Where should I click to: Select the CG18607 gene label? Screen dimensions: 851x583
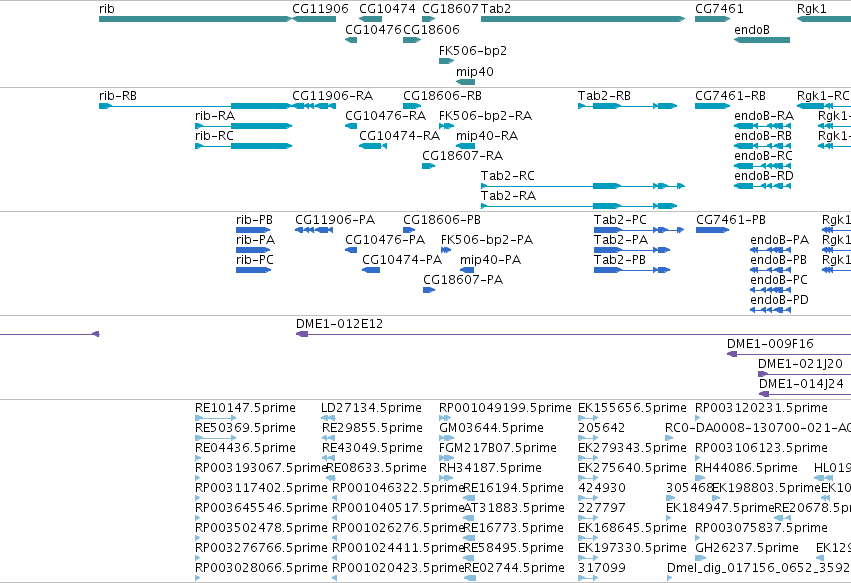[x=450, y=9]
